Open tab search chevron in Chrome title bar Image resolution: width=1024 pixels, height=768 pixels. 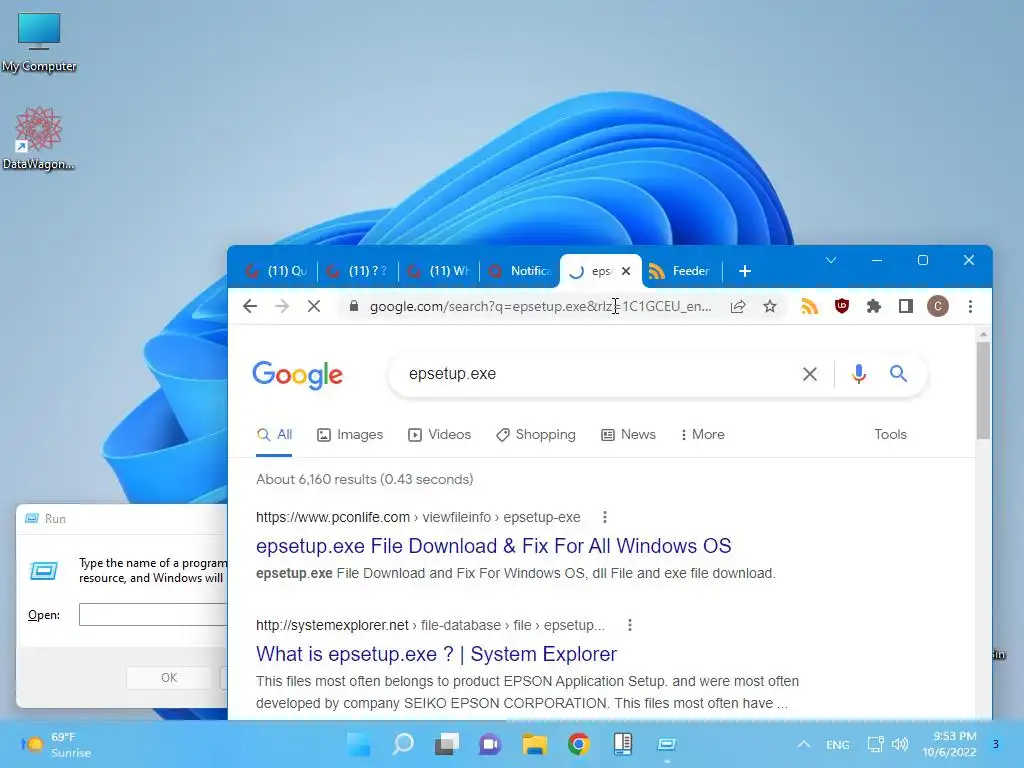[831, 260]
